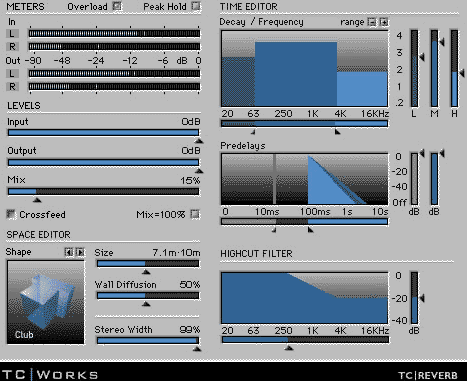This screenshot has height=381, width=467.
Task: Toggle the Mix=100% checkbox
Action: [x=195, y=214]
